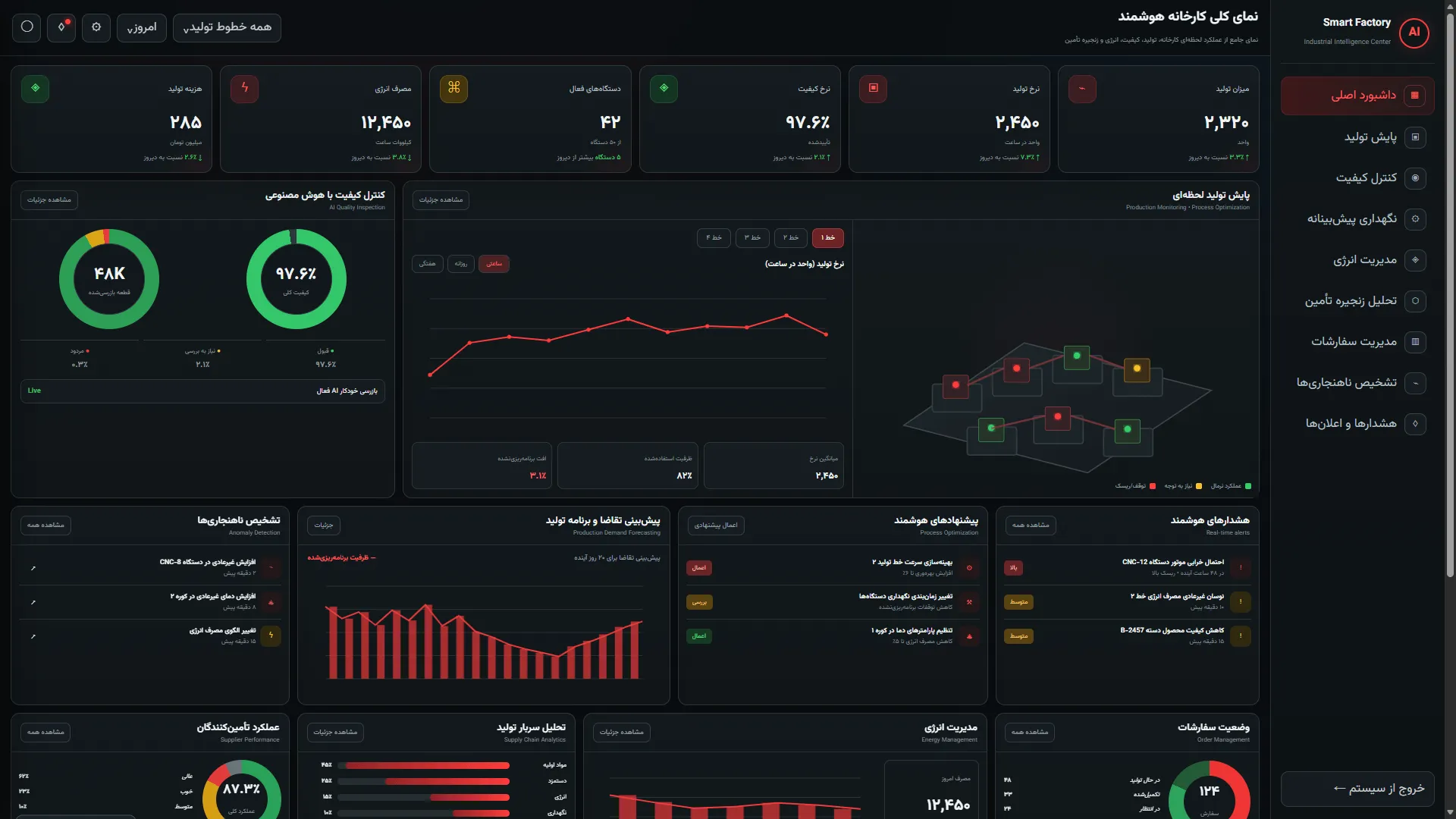Click logout (خروج از سیستم) button

tap(1357, 789)
